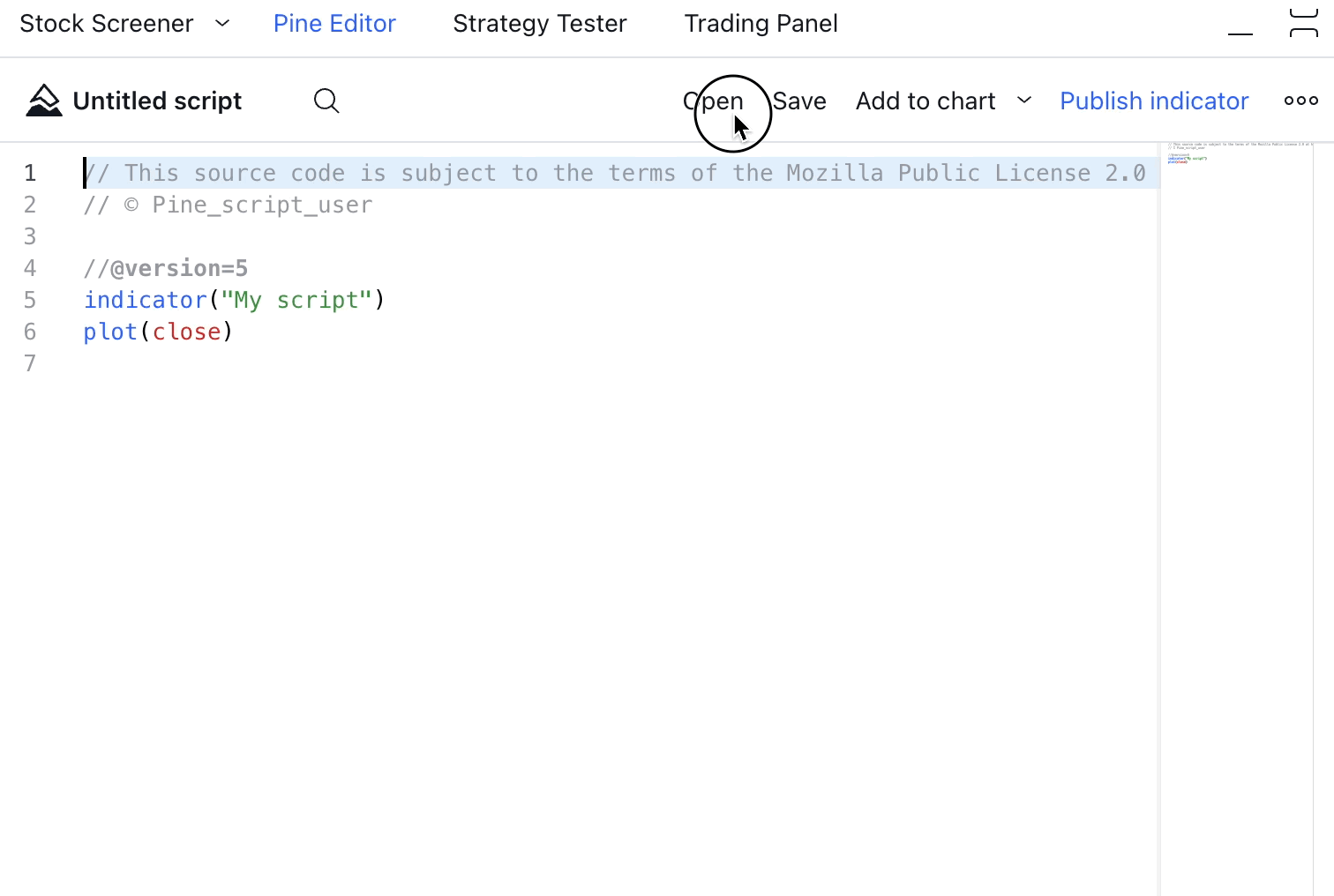Expand the Add to chart dropdown chevron

coord(1024,101)
